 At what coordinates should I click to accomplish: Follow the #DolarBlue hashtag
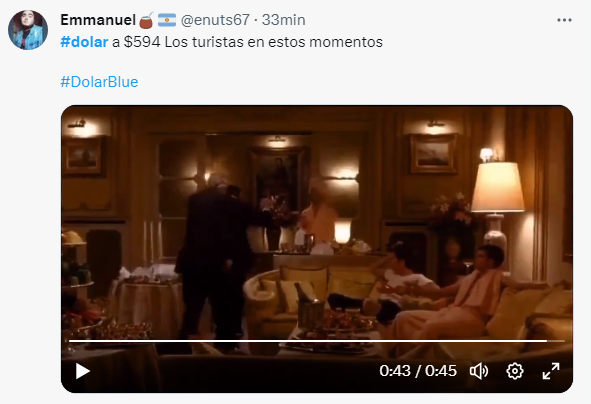click(x=99, y=82)
